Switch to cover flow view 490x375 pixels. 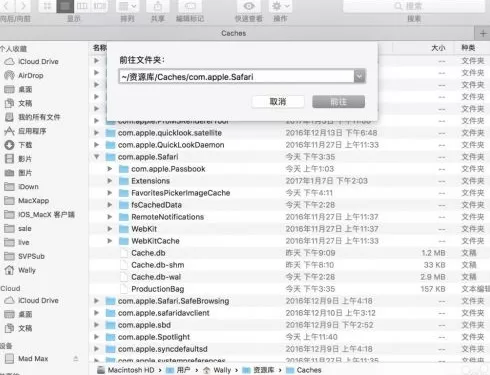coord(99,6)
